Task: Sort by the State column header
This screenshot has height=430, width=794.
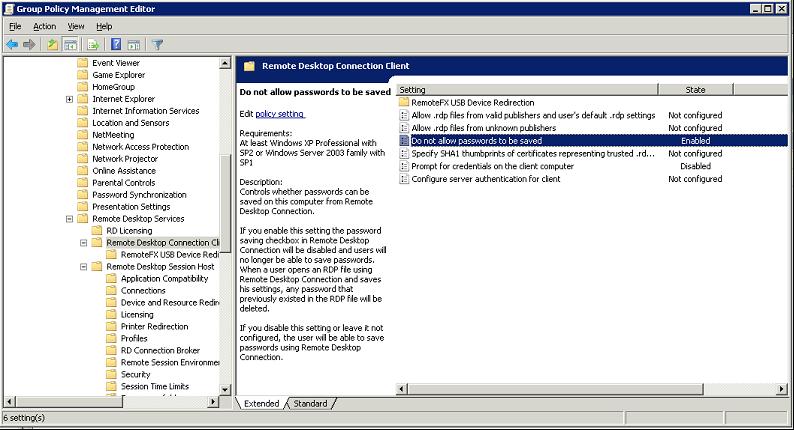Action: (x=695, y=90)
